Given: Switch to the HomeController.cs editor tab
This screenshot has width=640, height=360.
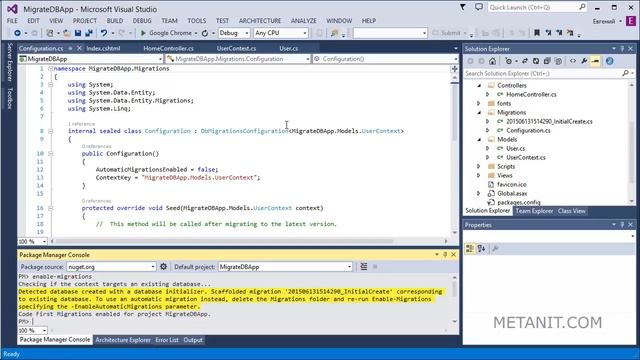Looking at the screenshot, I should [x=169, y=49].
